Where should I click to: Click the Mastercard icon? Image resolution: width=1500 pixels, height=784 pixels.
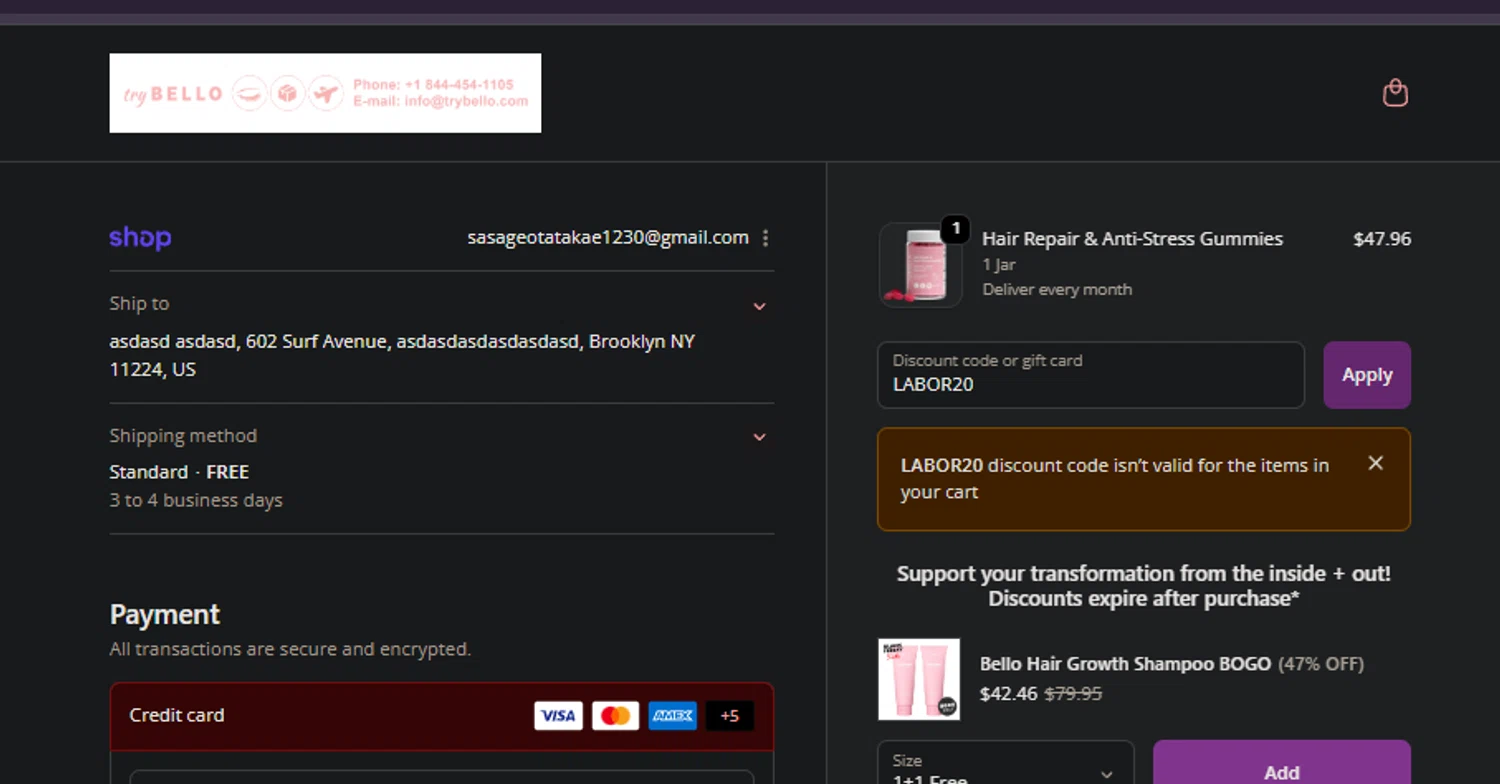tap(615, 716)
